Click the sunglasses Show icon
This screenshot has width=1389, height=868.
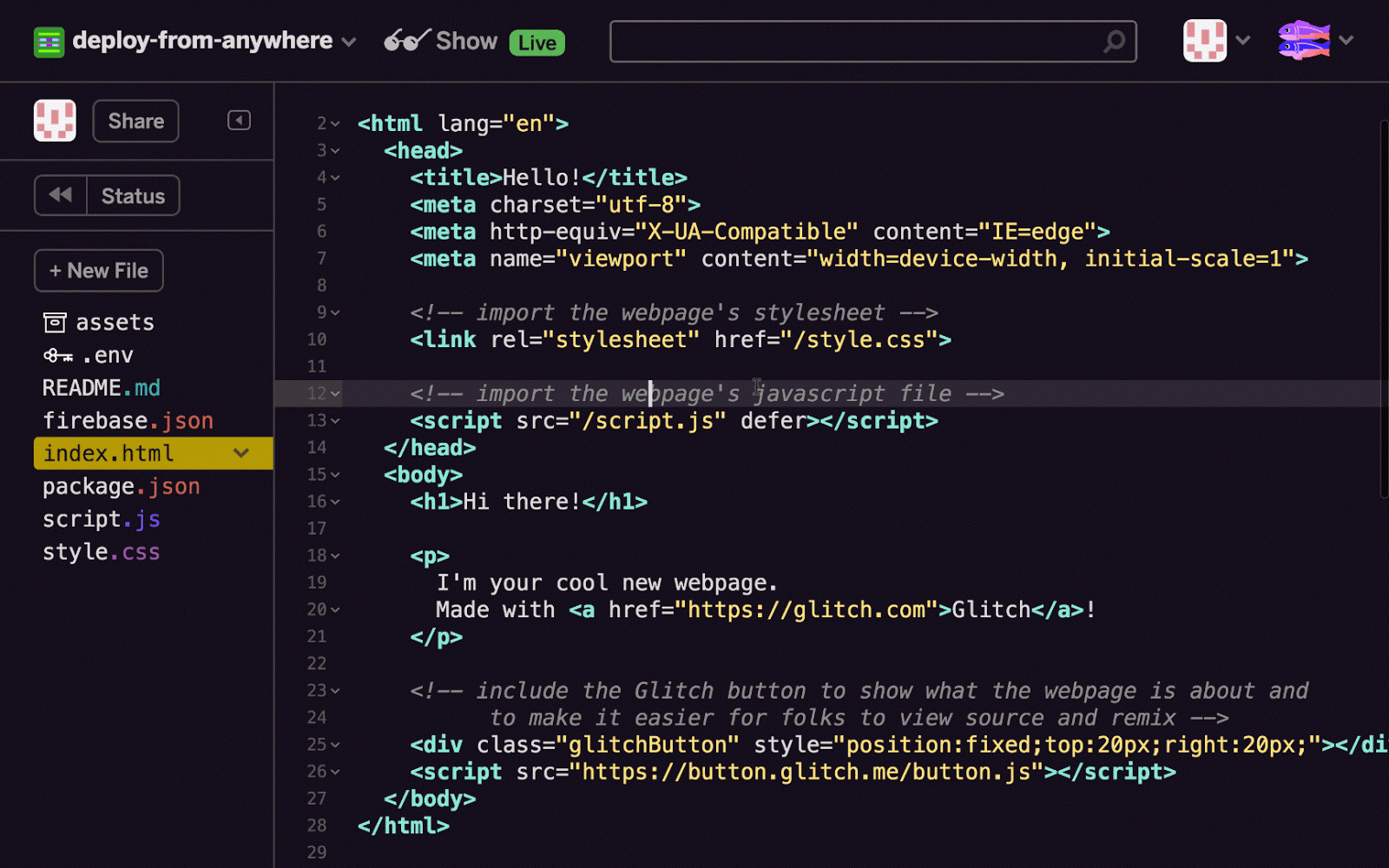tap(406, 41)
